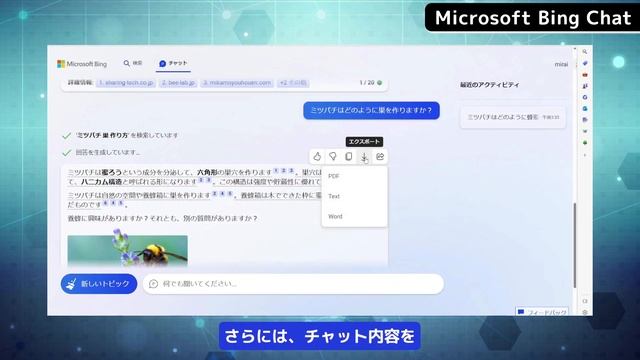Click the circular Microsoft 365 icon in the sidebar
640x360 pixels.
coord(585,98)
